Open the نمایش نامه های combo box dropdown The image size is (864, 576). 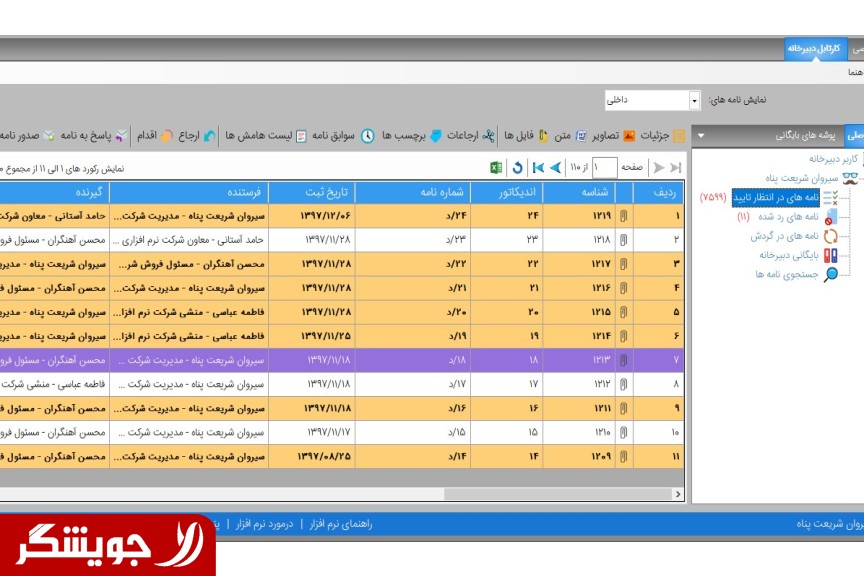(x=694, y=101)
